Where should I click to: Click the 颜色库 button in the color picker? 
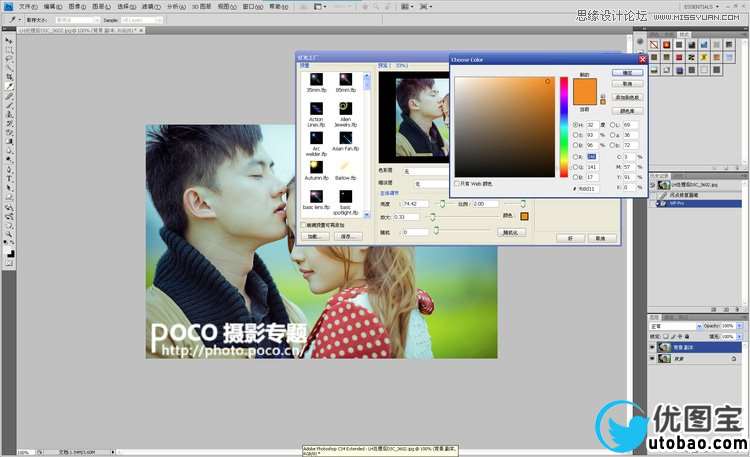click(x=628, y=111)
